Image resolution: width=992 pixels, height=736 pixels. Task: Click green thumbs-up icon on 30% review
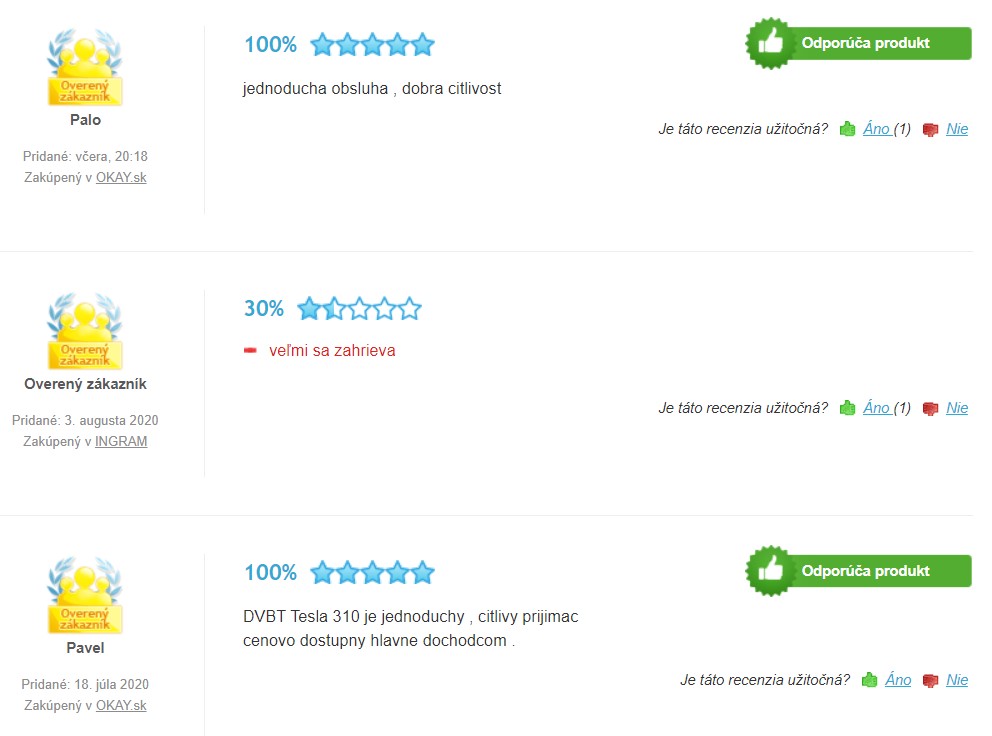(x=847, y=408)
